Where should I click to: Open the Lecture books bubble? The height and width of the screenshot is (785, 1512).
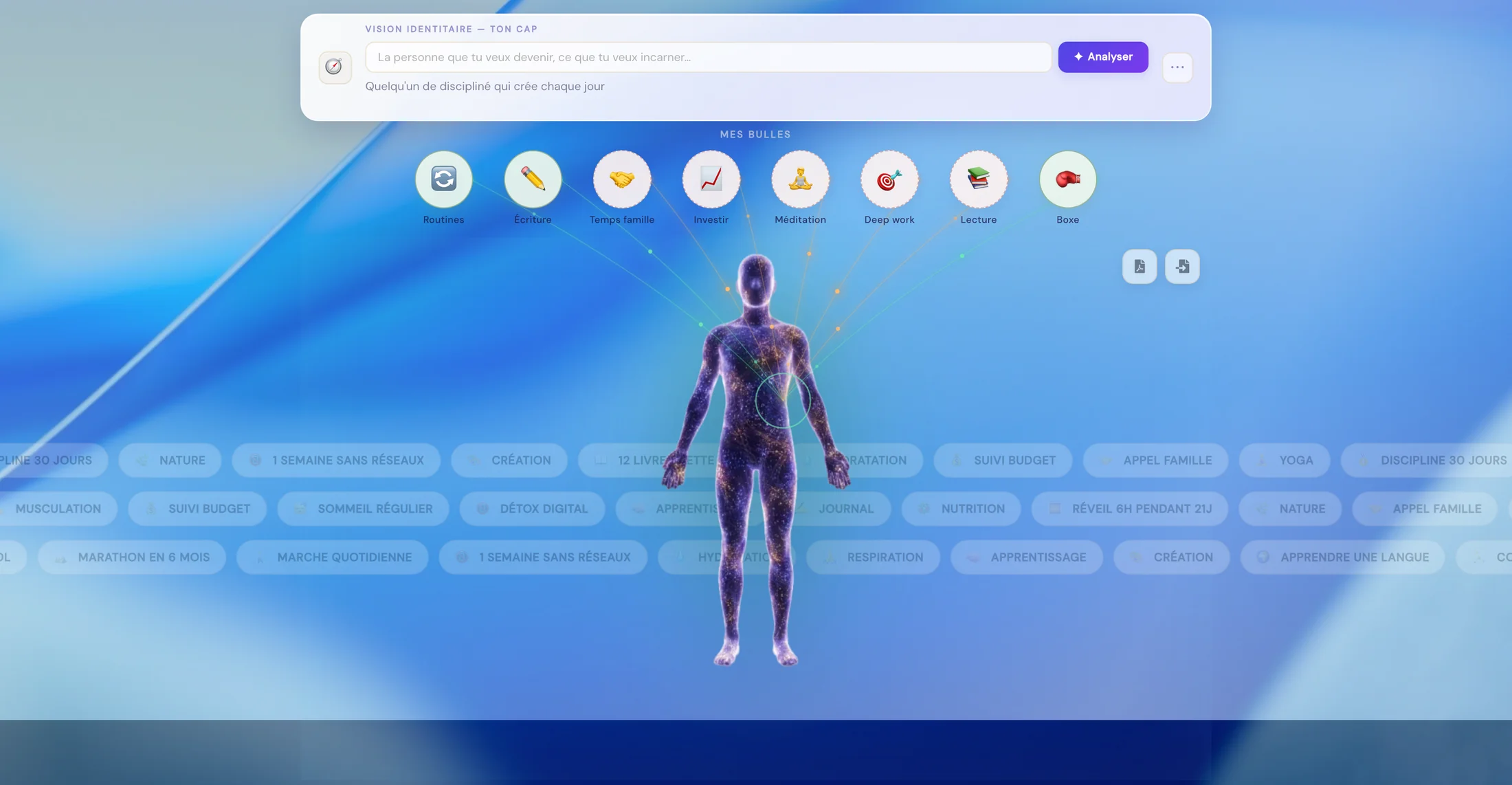[979, 179]
